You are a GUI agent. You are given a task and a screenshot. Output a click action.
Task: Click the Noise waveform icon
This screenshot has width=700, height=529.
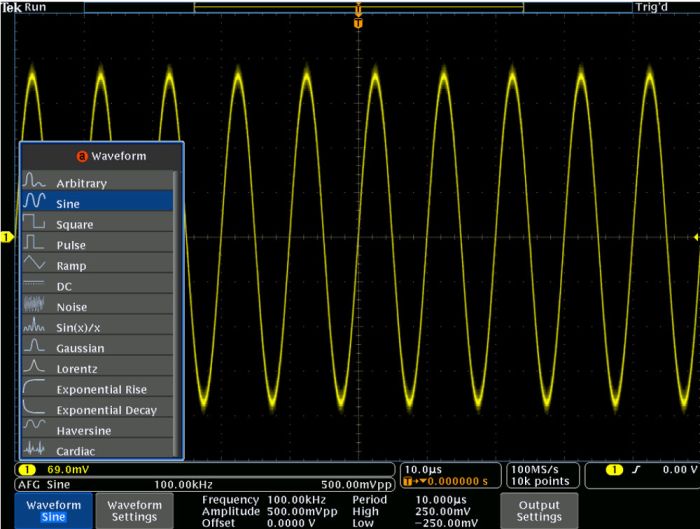point(34,304)
